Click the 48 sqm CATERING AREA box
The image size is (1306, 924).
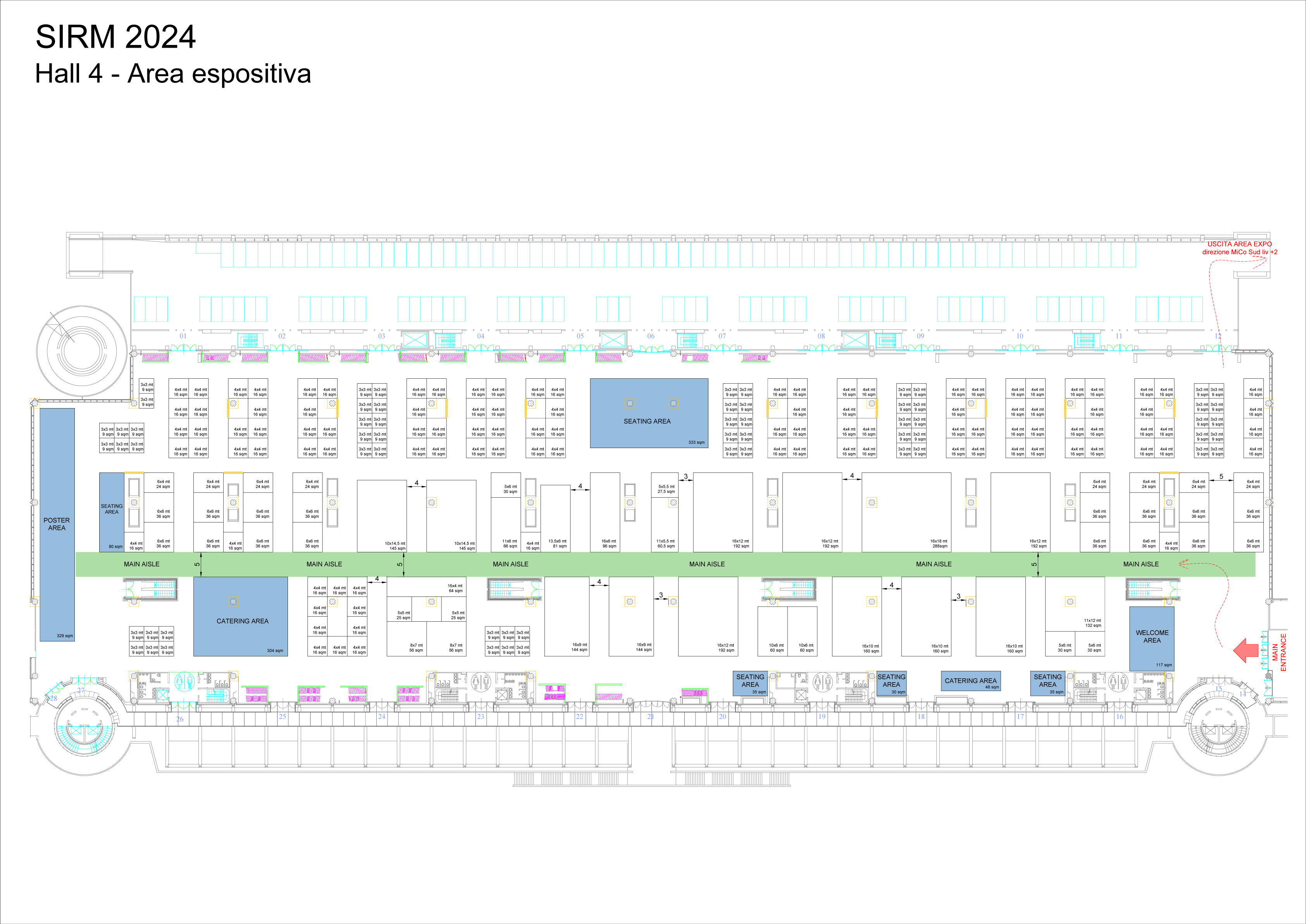970,681
